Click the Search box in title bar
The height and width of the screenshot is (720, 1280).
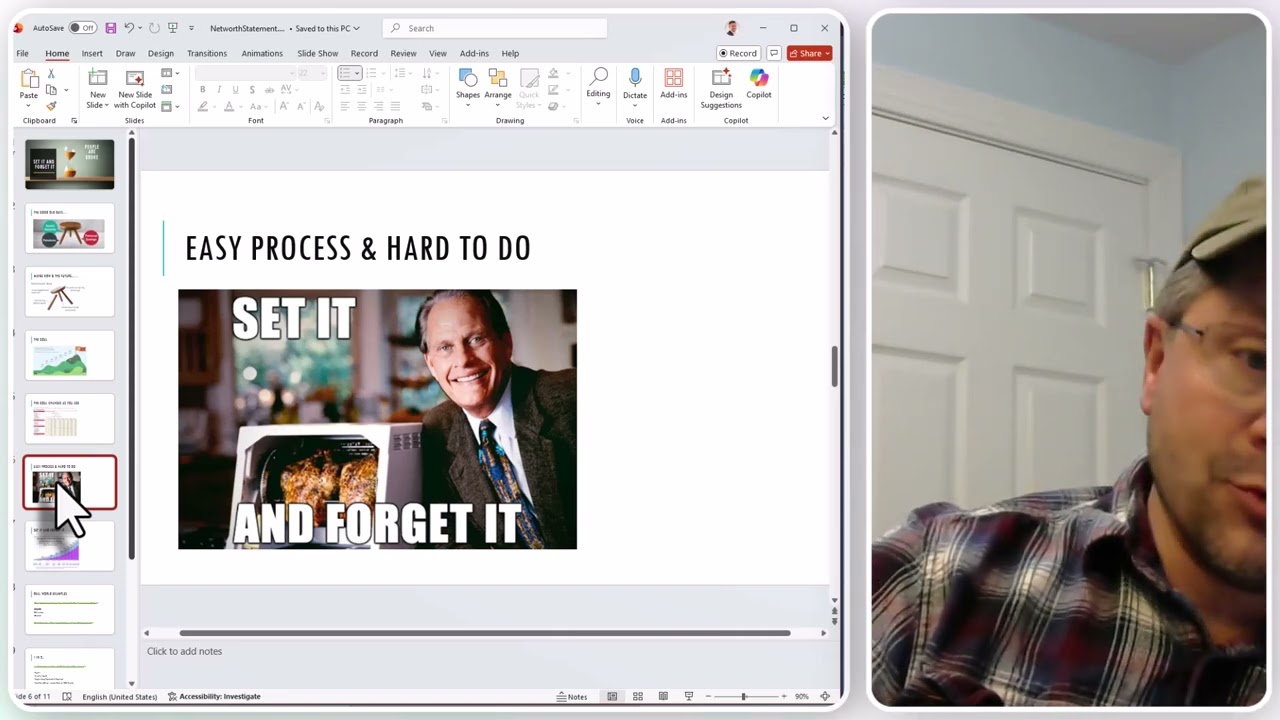tap(495, 28)
